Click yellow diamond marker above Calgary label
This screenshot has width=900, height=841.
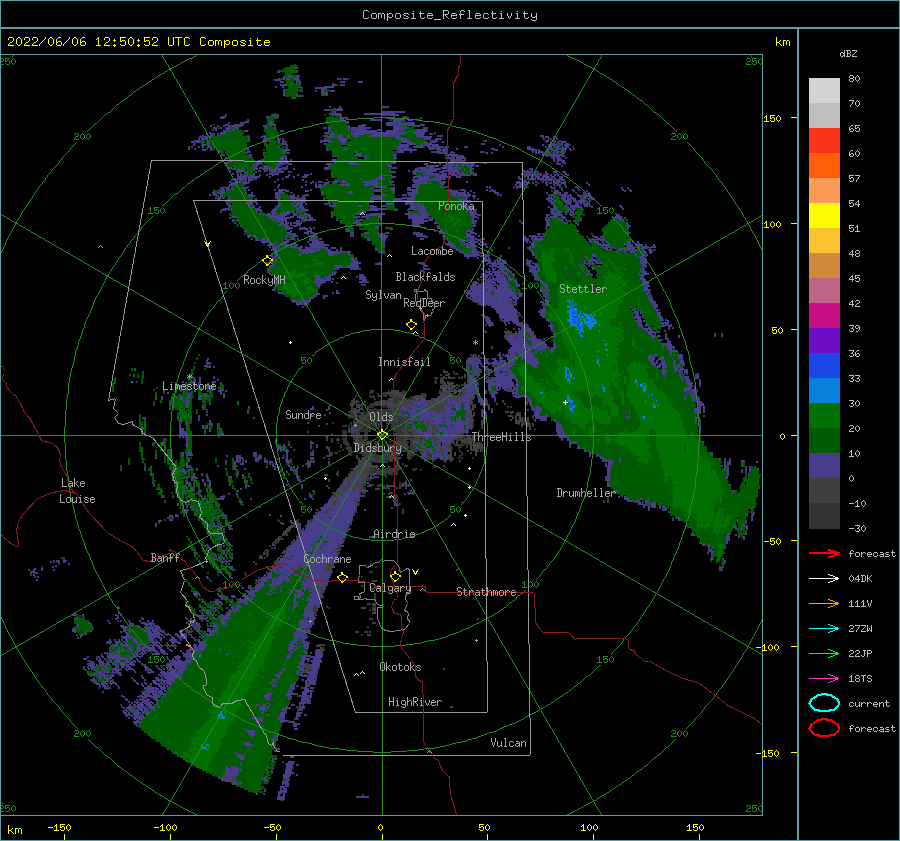[395, 575]
